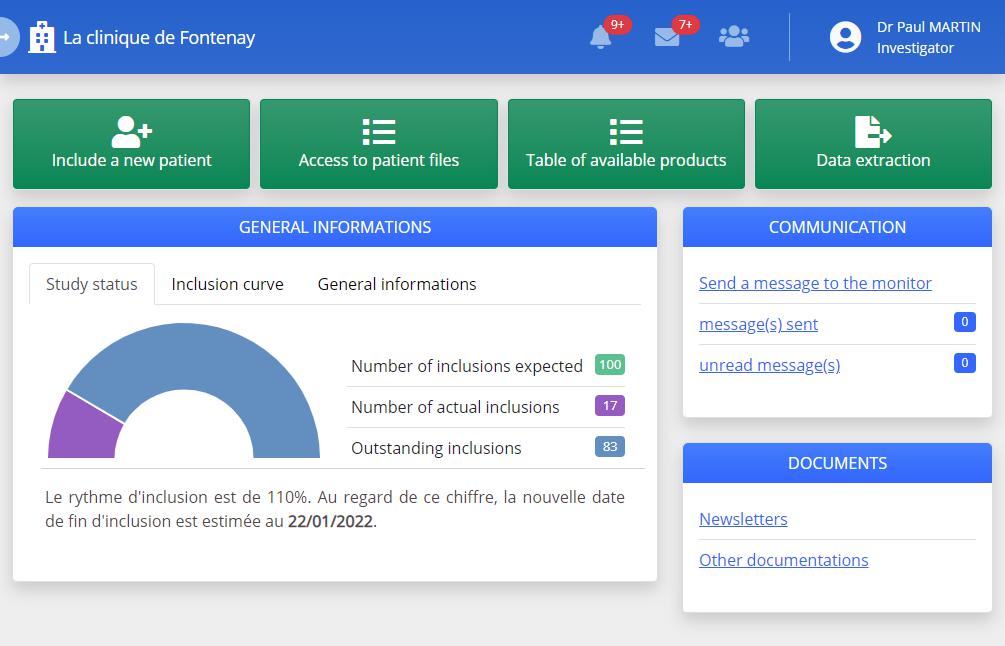Open the envelope messages icon

pos(667,38)
